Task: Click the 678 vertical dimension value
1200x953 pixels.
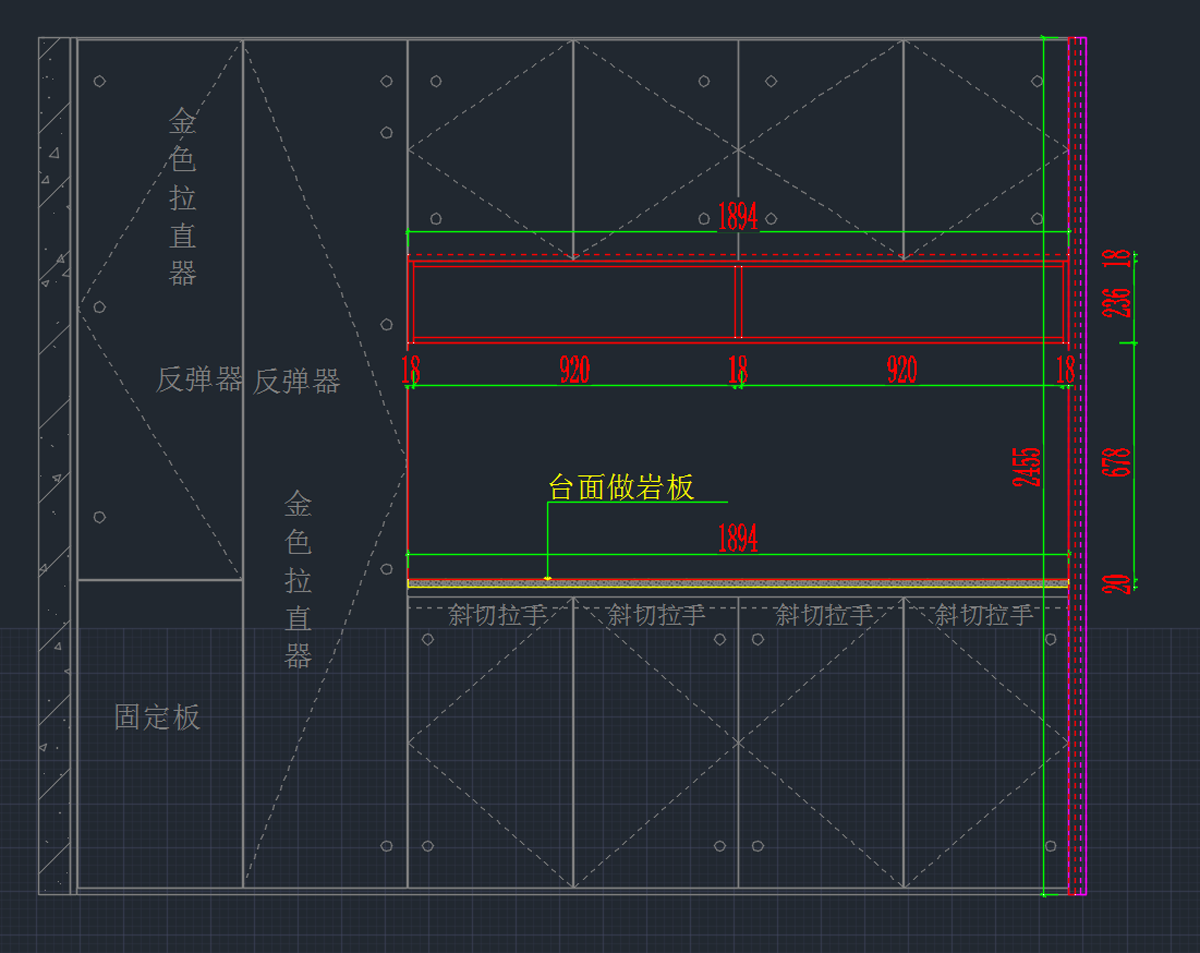Action: point(1119,462)
